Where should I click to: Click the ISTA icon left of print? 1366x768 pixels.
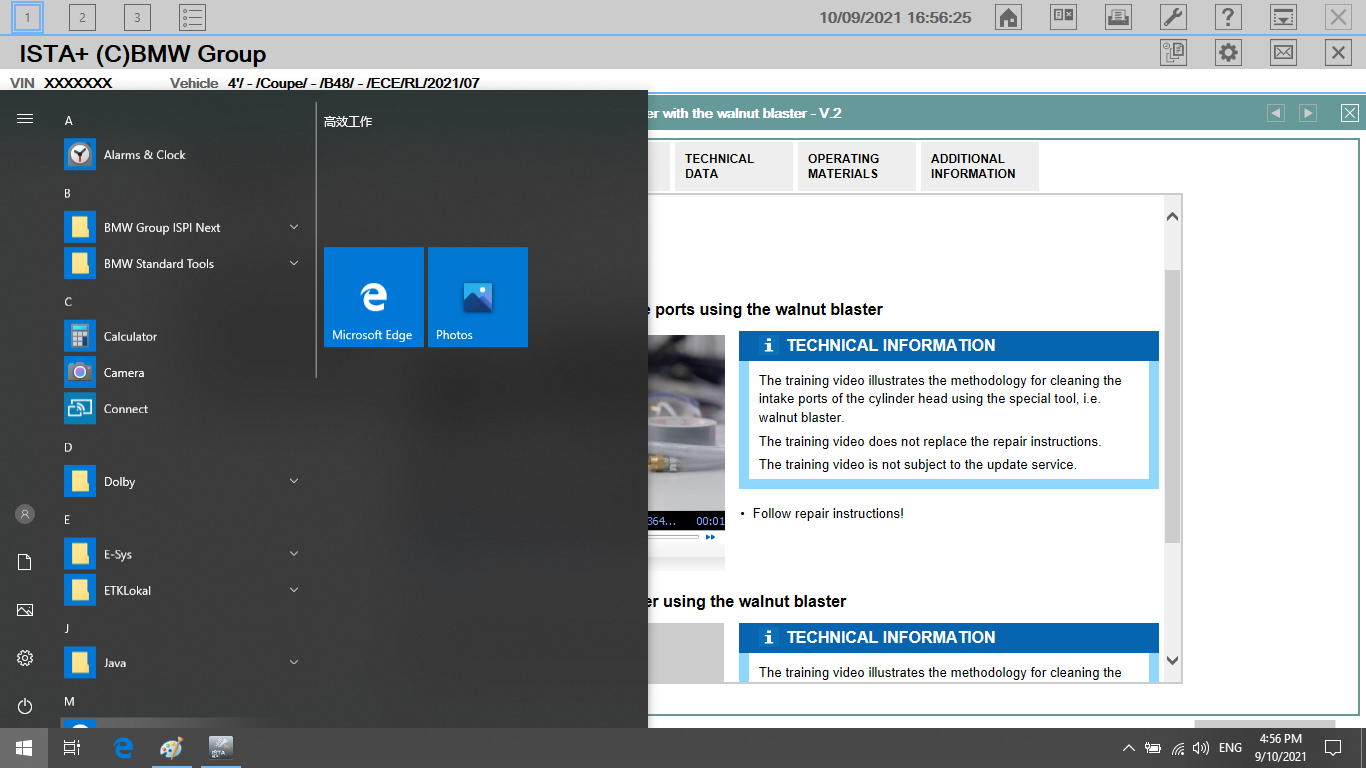[1063, 17]
